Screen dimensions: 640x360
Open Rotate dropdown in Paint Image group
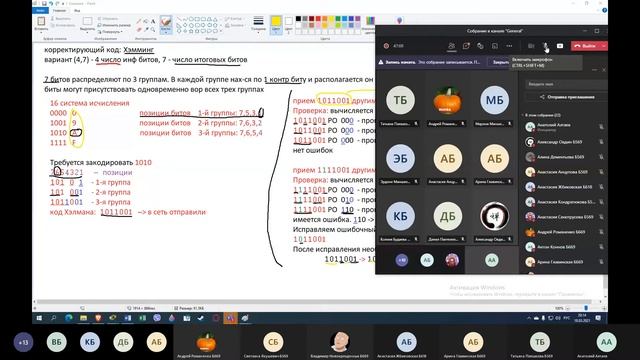(110, 31)
